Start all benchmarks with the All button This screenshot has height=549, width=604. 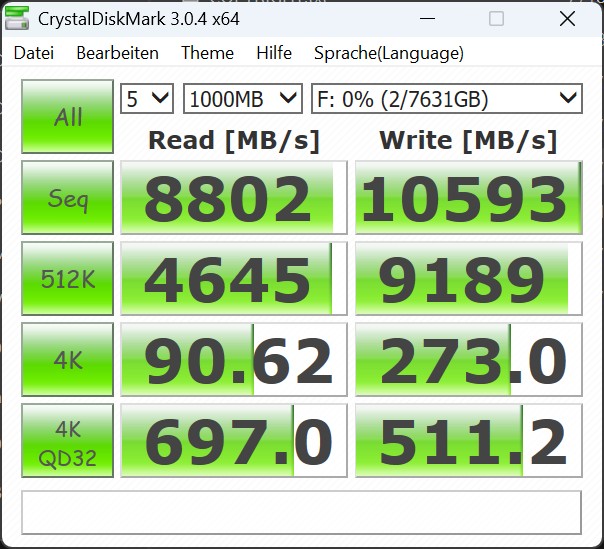coord(68,117)
